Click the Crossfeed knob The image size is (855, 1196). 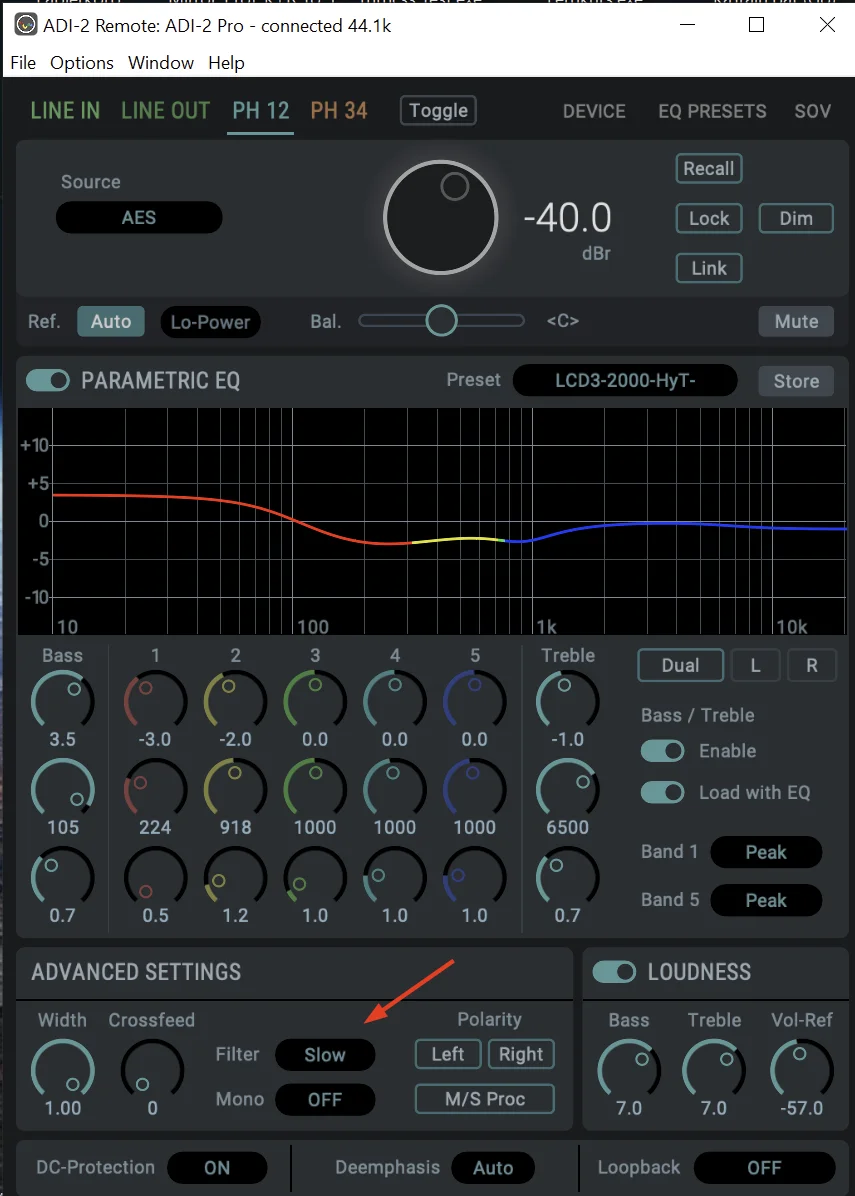pos(153,1069)
